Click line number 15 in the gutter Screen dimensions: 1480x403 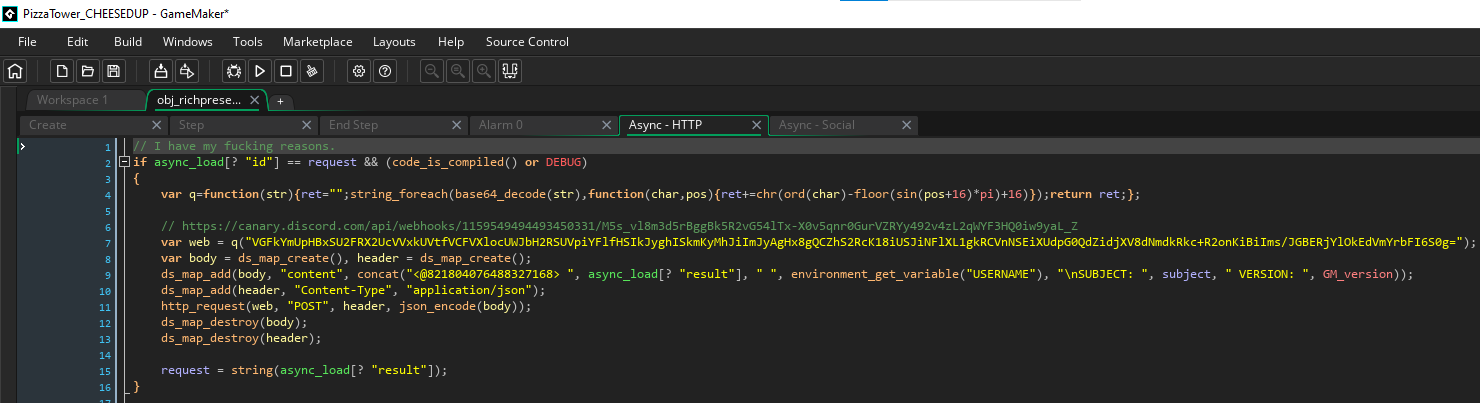click(x=107, y=370)
